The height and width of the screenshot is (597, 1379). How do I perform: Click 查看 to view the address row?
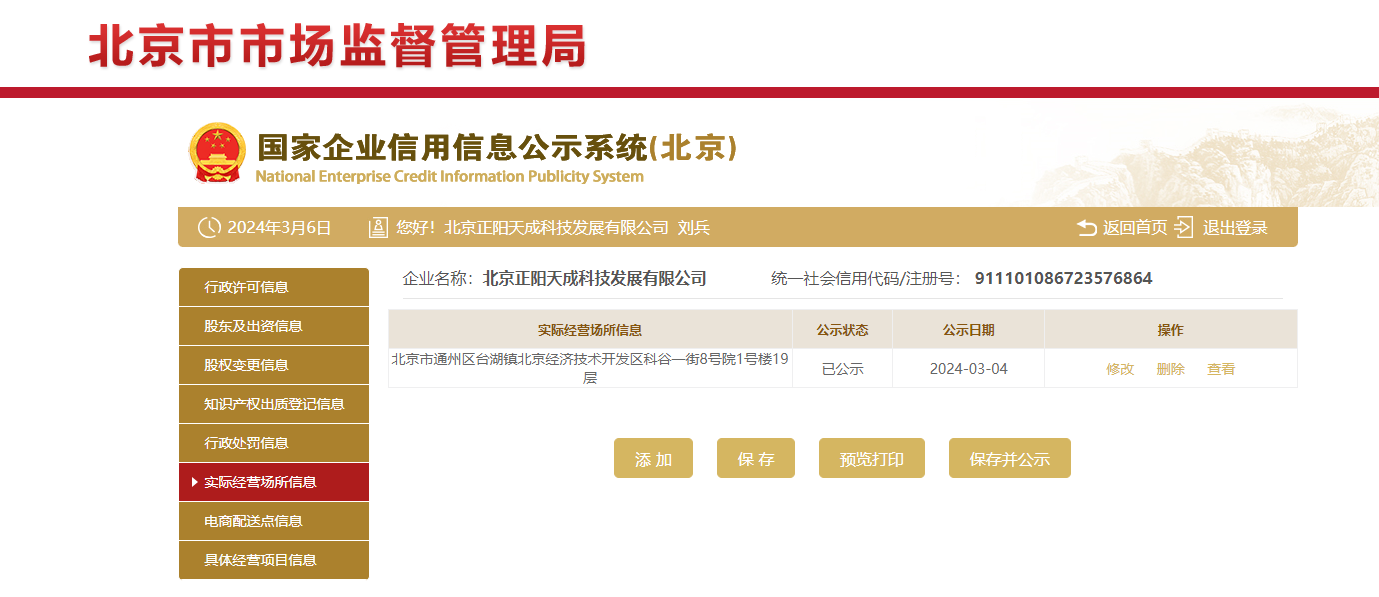coord(1221,369)
